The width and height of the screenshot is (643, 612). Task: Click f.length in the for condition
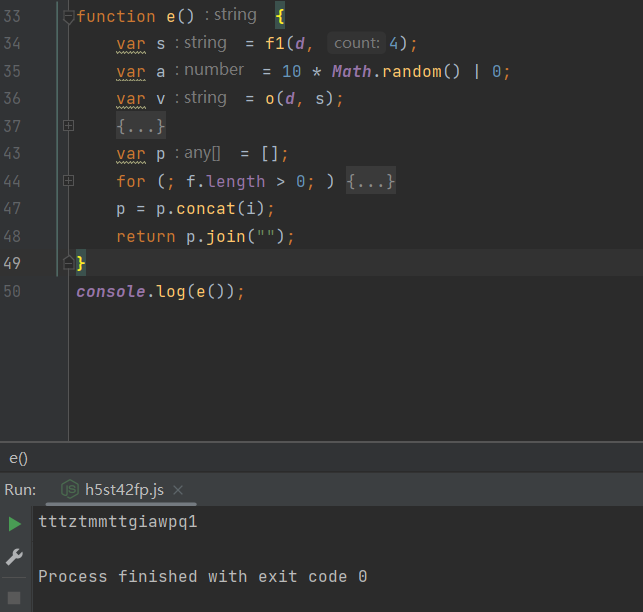[x=226, y=181]
